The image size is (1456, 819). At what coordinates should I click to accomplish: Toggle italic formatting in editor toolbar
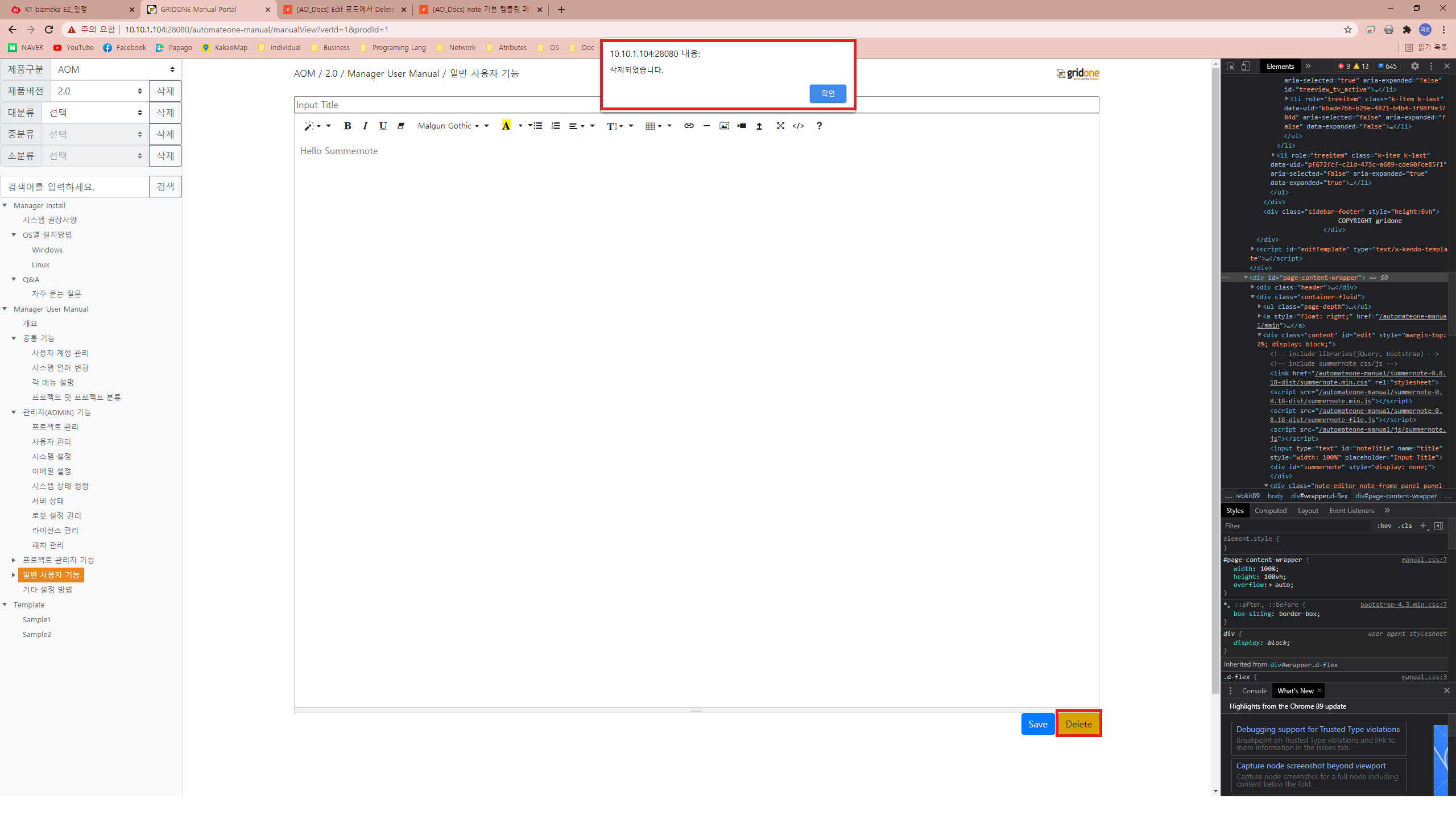tap(365, 126)
